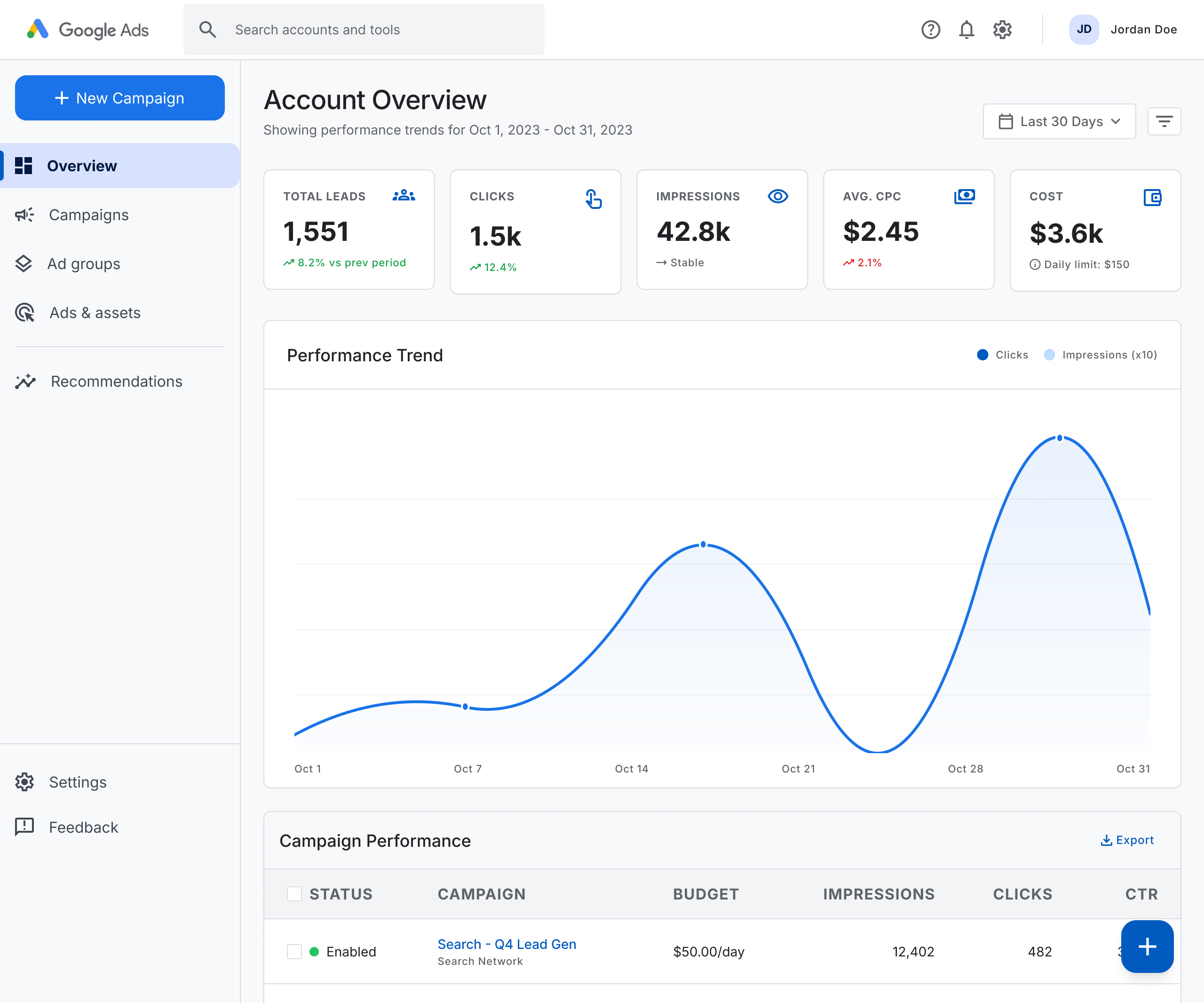Click the Clicks touch-hand icon
Image resolution: width=1204 pixels, height=1003 pixels.
click(x=594, y=199)
